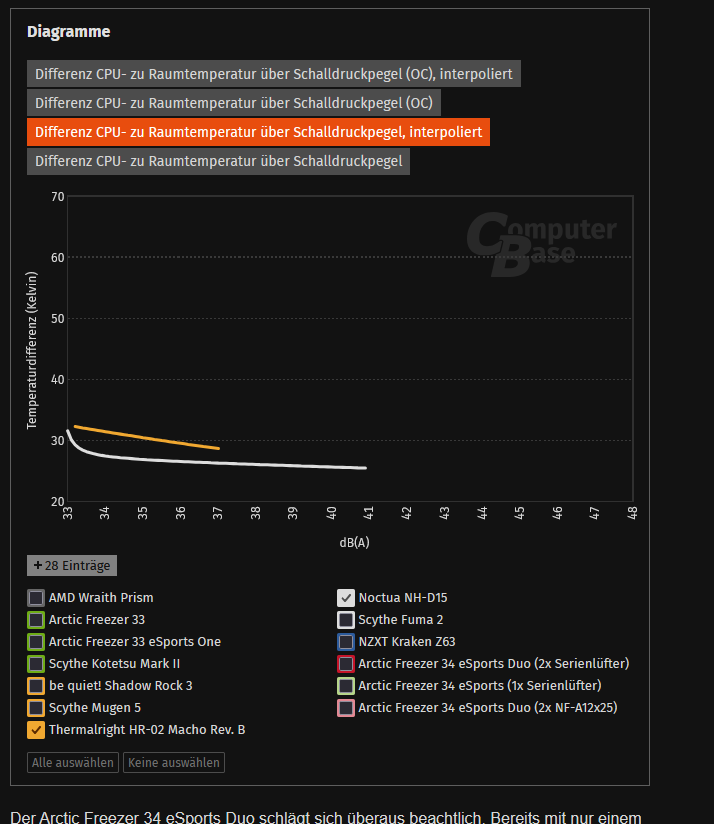714x824 pixels.
Task: Click the 'NZXT Kraken Z63' legend label
Action: coord(407,642)
